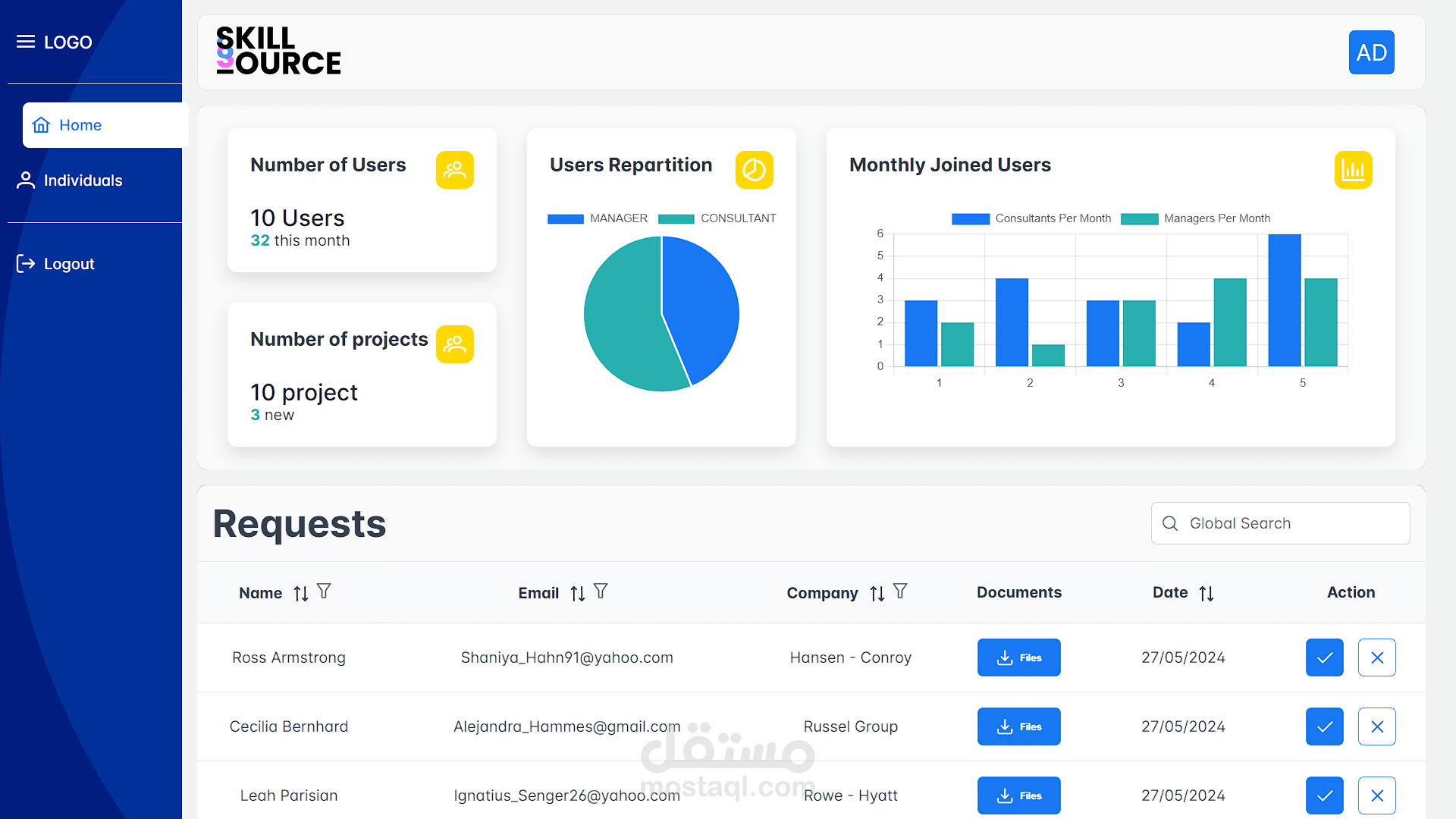Click the tallest blue bar in month 5

click(x=1285, y=300)
